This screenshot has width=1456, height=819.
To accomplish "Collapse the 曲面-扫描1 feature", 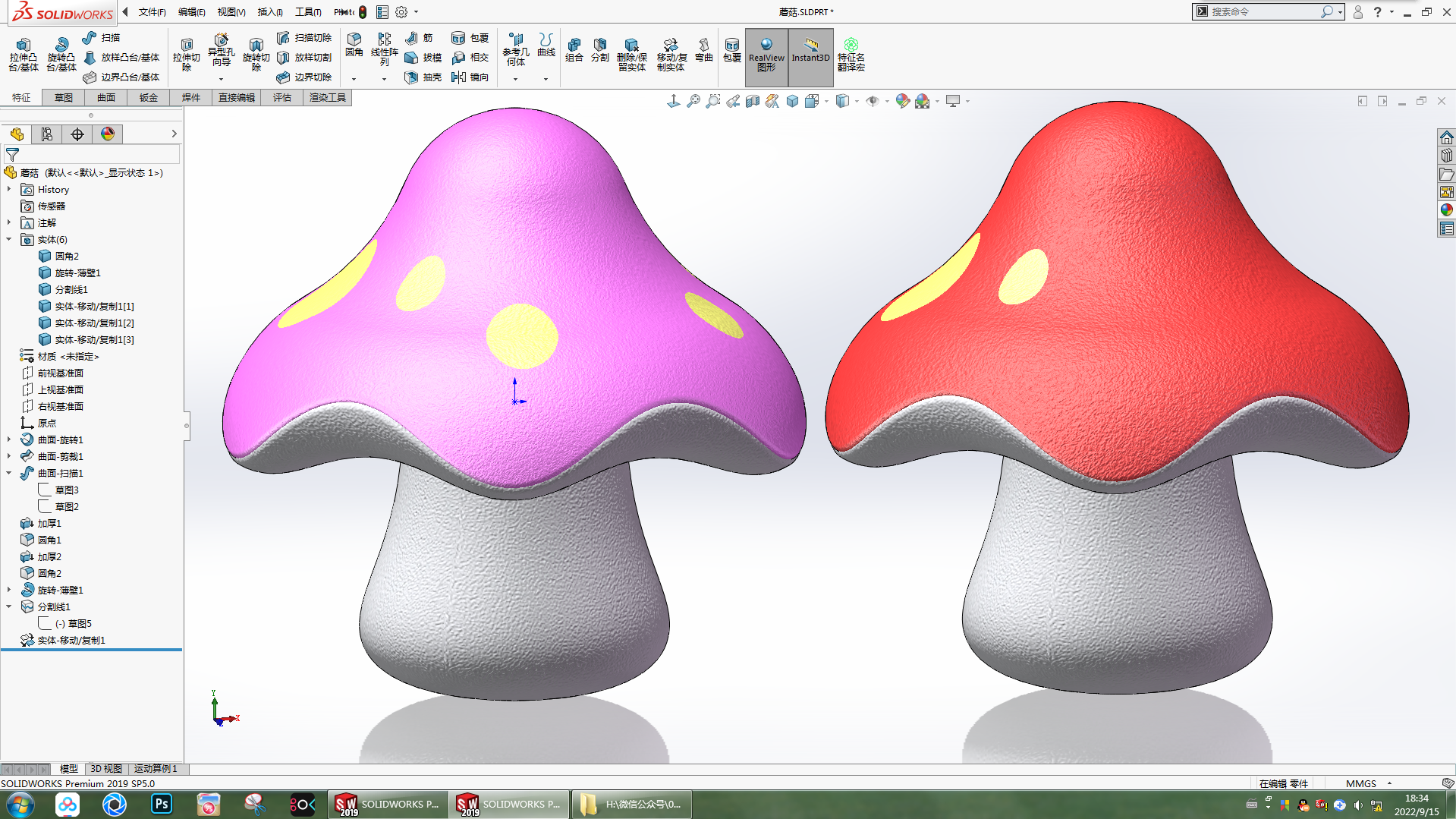I will [x=9, y=474].
